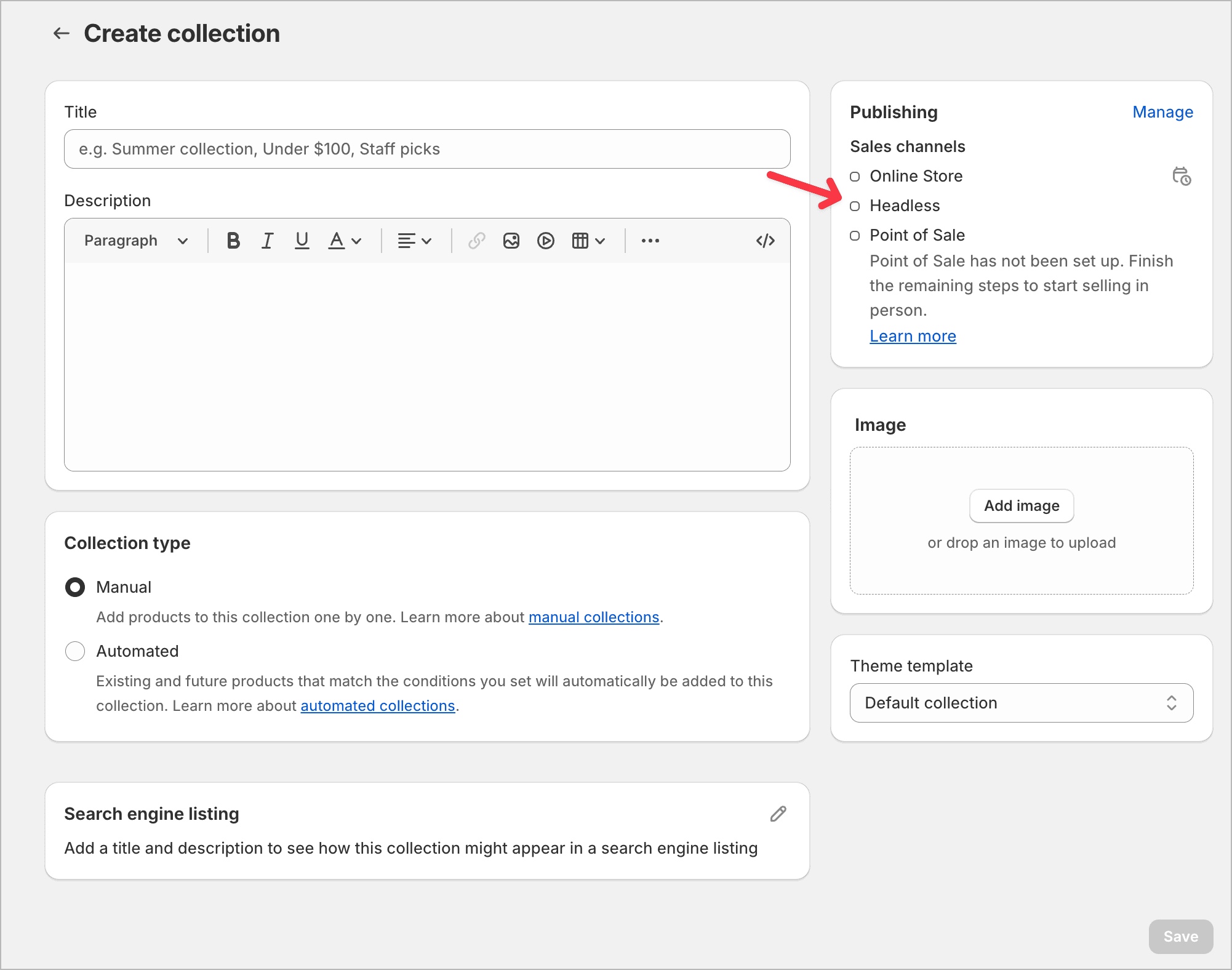1232x970 pixels.
Task: Insert a video into the description
Action: tap(545, 240)
